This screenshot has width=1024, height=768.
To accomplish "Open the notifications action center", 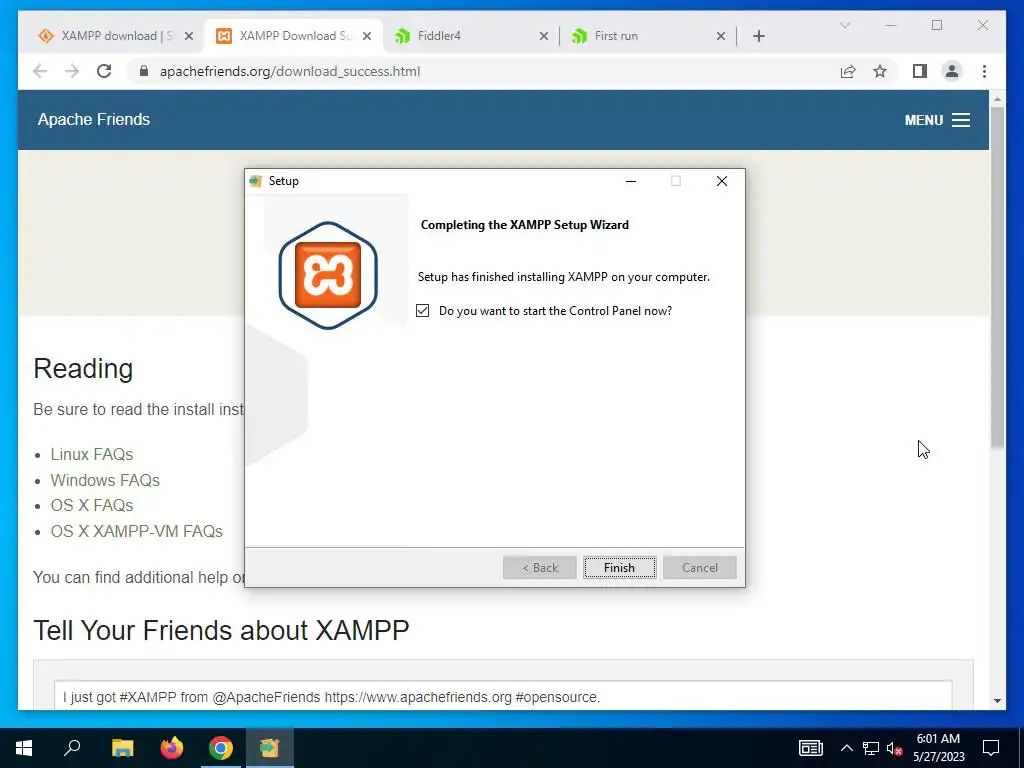I will [991, 748].
